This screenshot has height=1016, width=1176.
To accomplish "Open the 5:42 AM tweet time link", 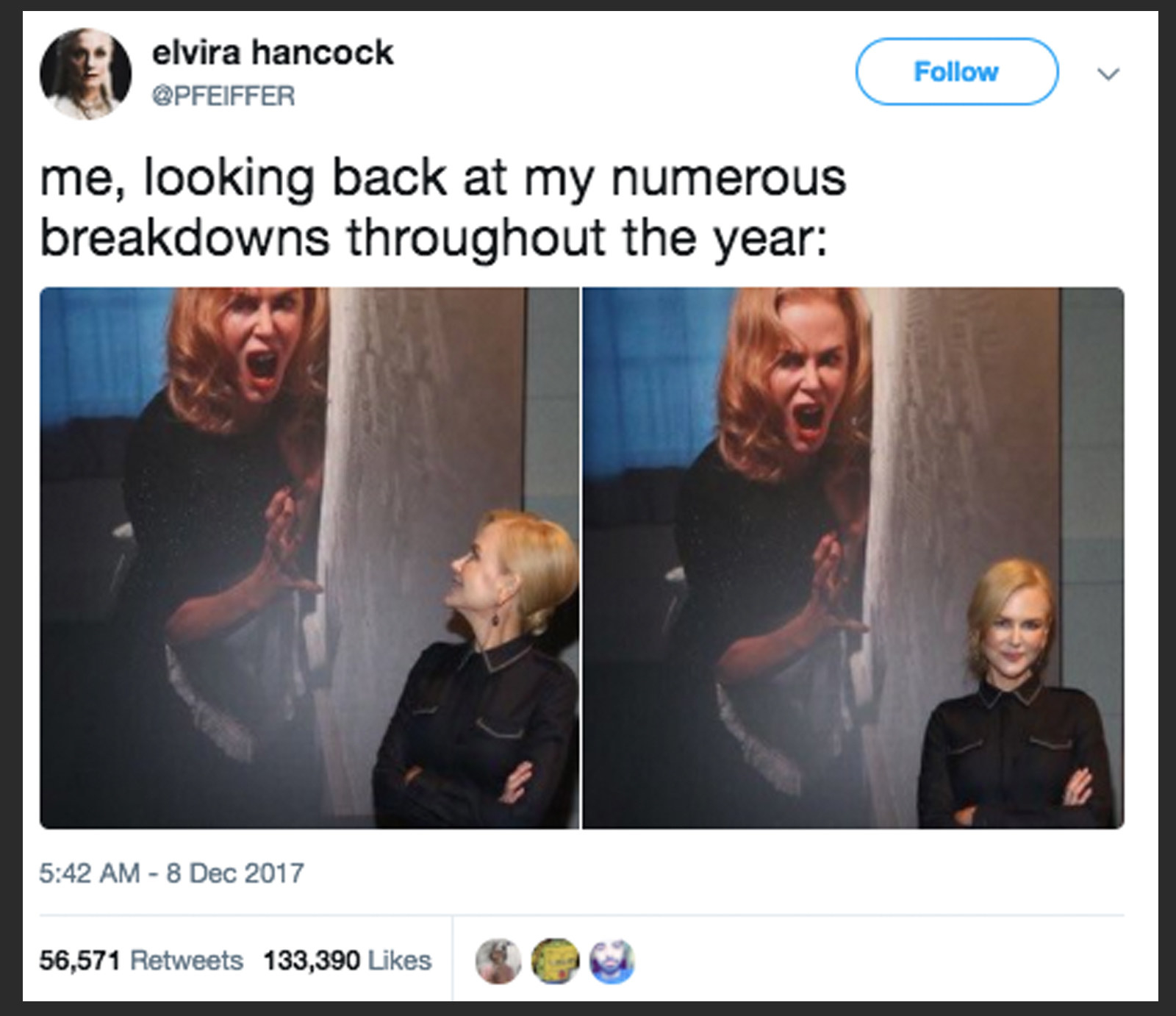I will click(x=90, y=873).
